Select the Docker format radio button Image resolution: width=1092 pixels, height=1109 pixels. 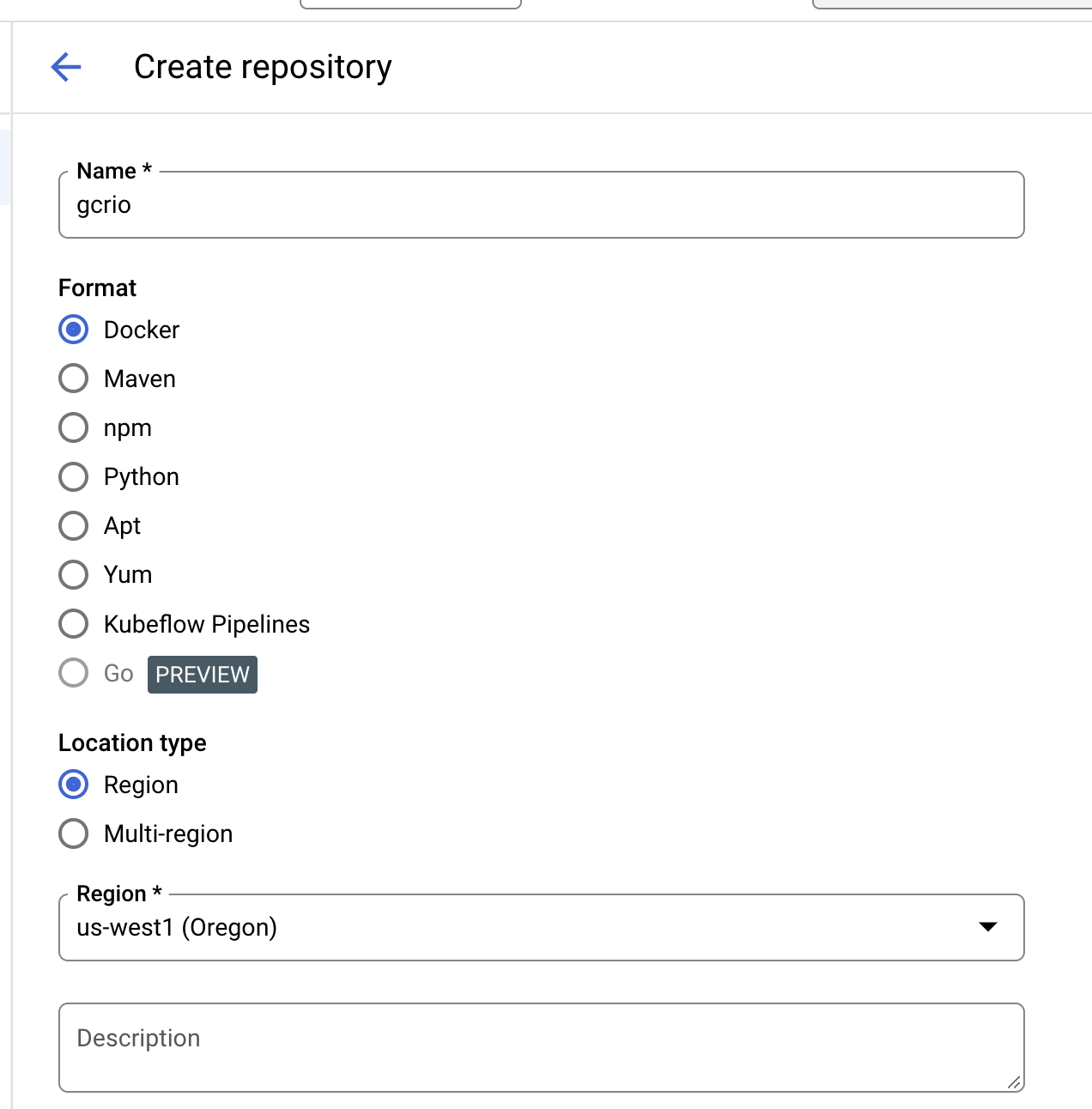click(74, 329)
